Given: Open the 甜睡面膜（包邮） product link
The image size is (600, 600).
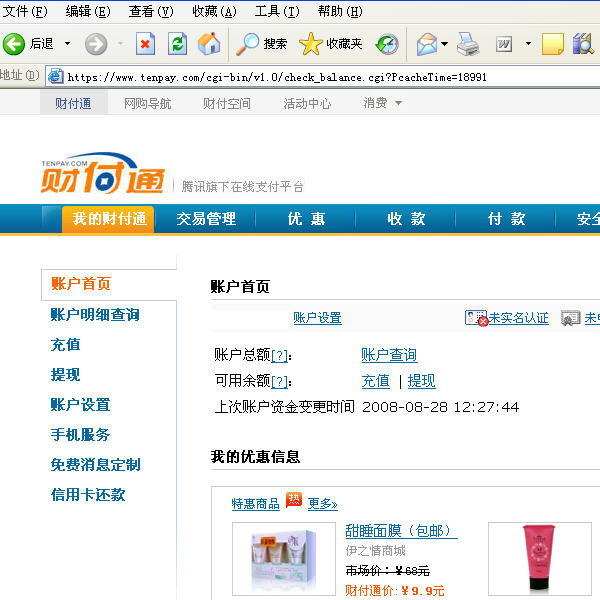Looking at the screenshot, I should tap(401, 531).
